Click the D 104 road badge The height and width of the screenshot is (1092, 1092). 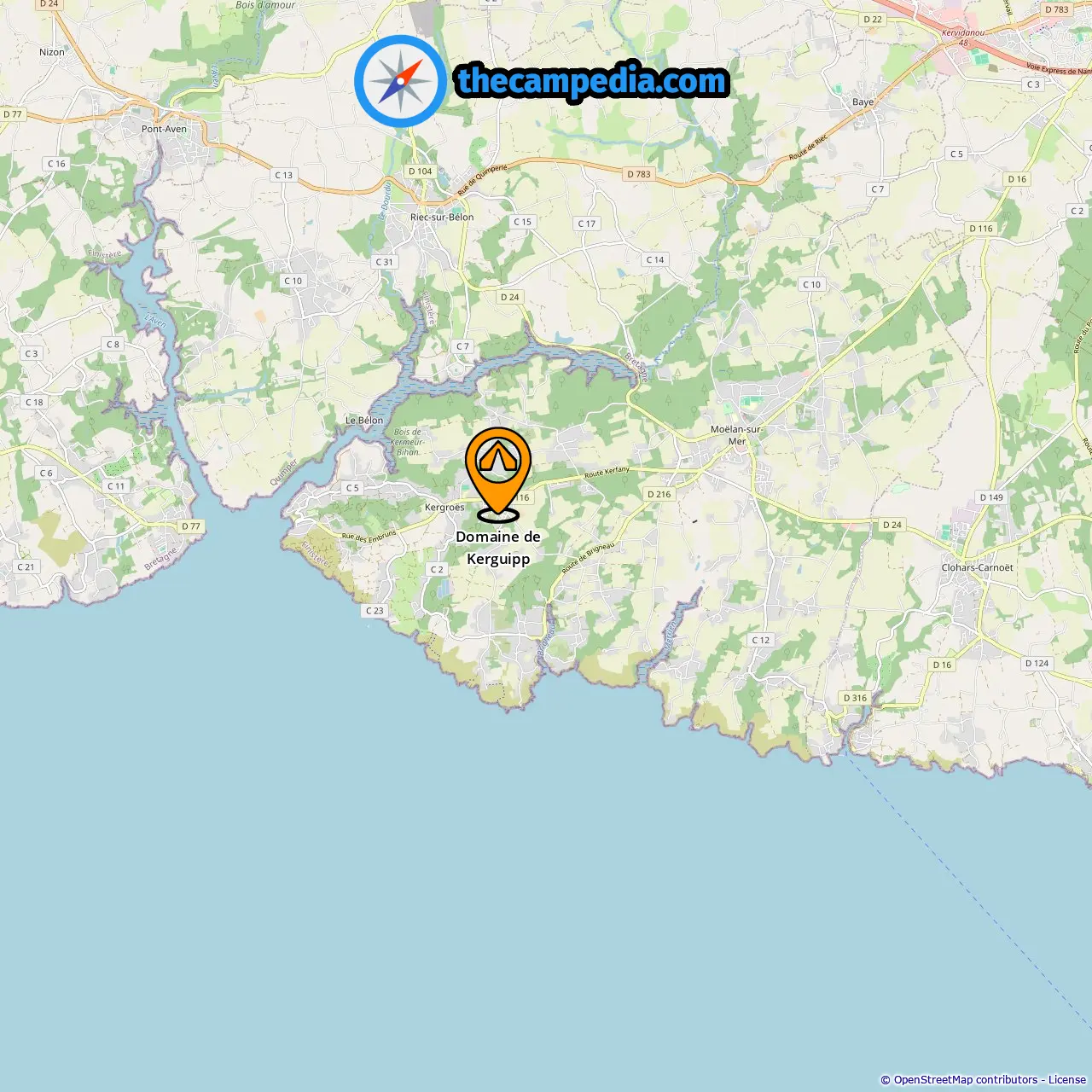(x=420, y=171)
